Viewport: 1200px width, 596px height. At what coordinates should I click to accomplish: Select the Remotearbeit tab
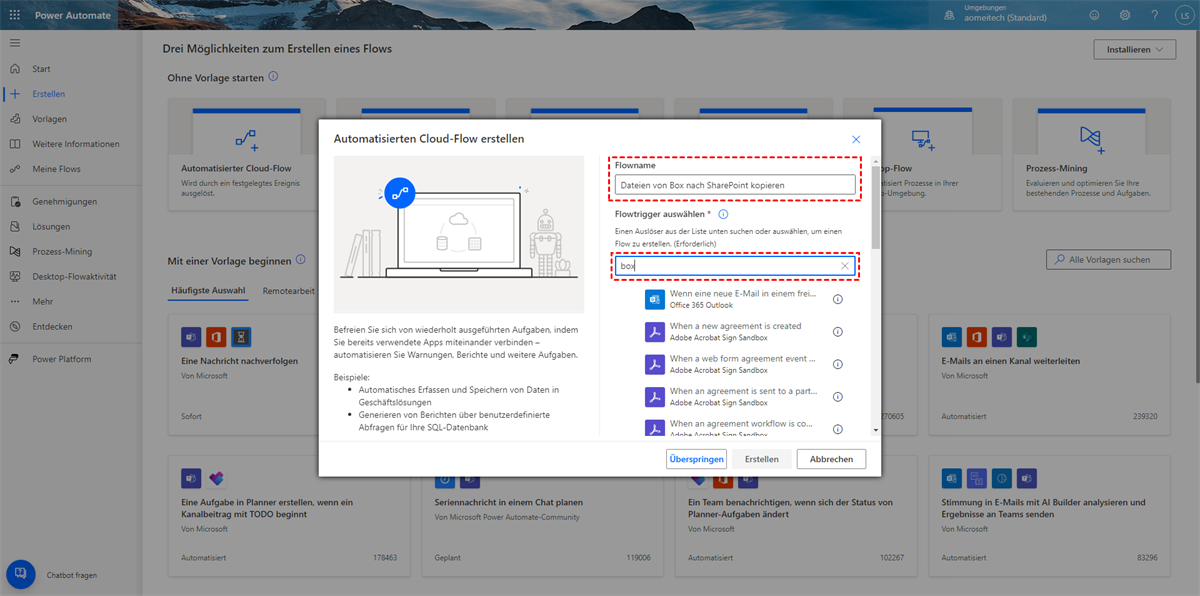pos(289,291)
